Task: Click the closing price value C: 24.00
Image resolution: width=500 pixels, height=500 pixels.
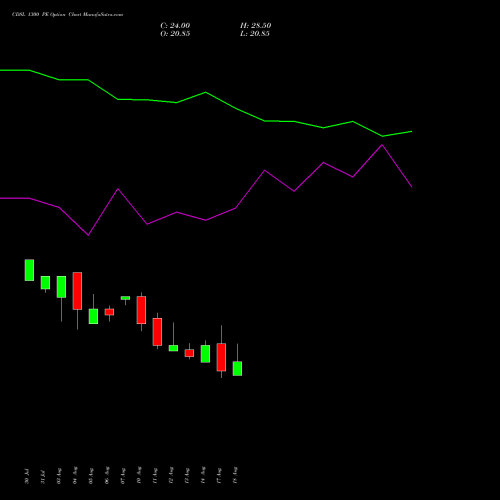Action: pyautogui.click(x=175, y=26)
